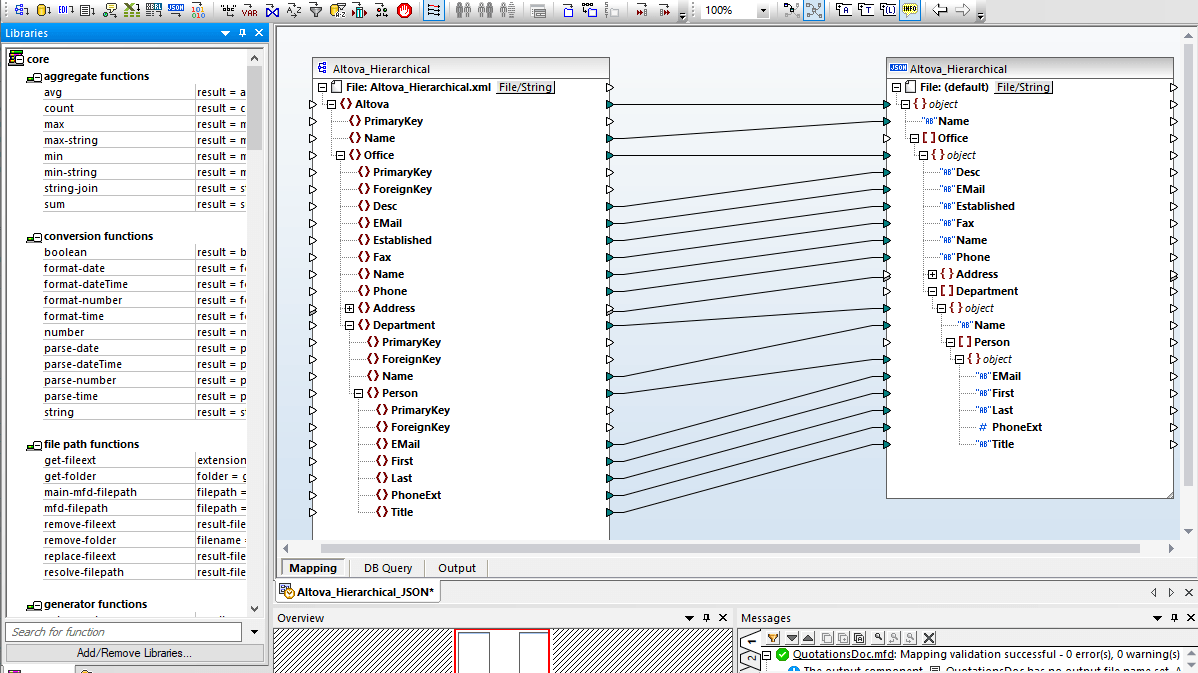Toggle annotation display with the A icon
The width and height of the screenshot is (1198, 673).
pyautogui.click(x=841, y=11)
